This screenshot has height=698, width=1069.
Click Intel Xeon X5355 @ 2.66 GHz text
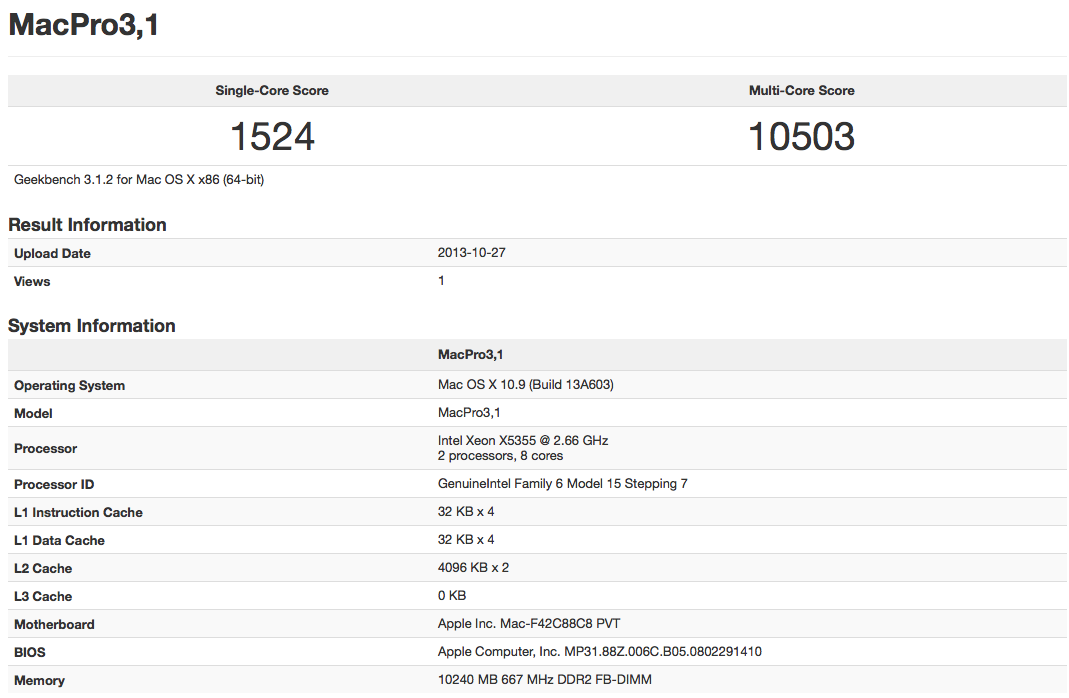coord(523,440)
